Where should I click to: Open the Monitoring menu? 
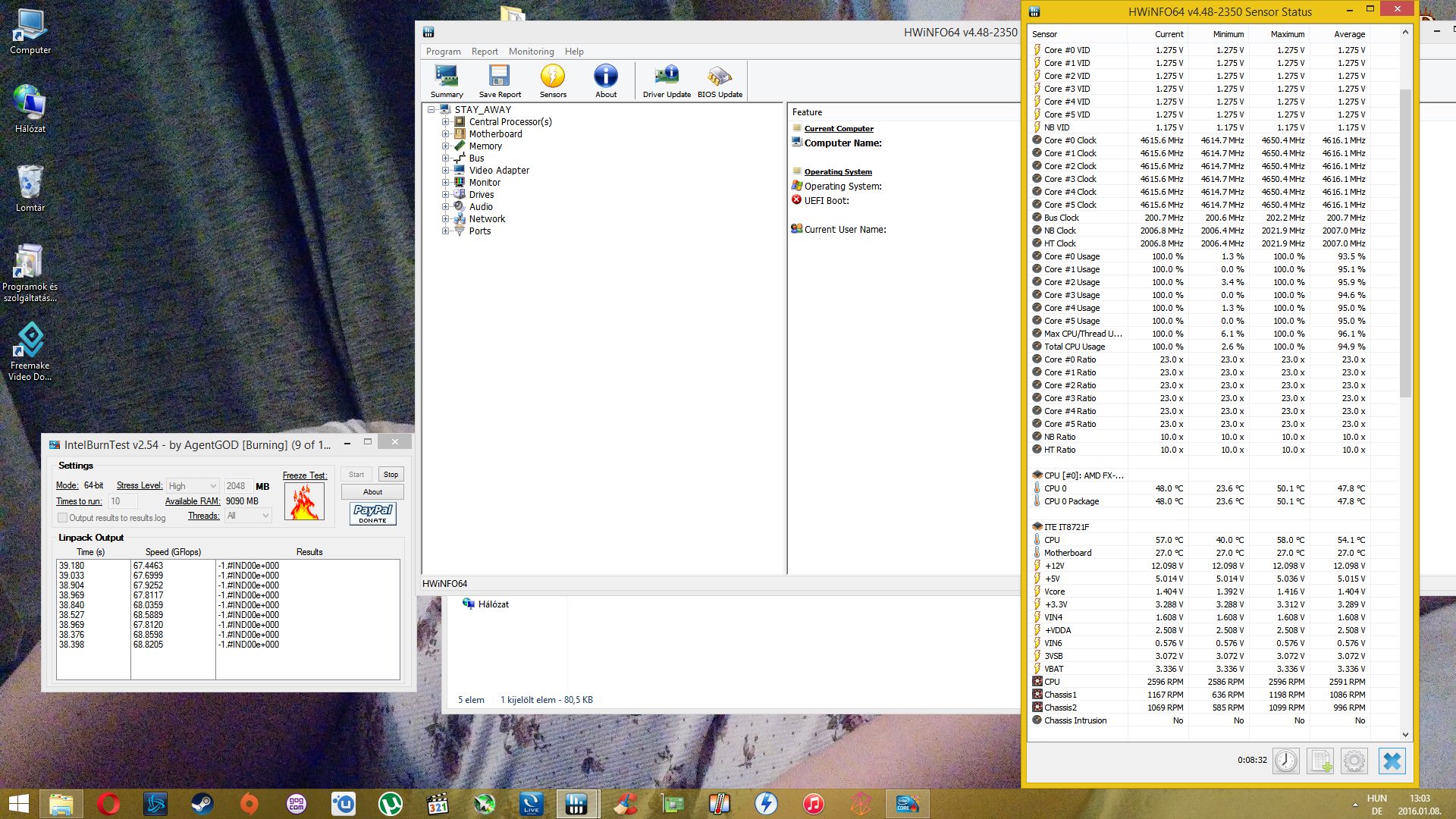tap(531, 52)
